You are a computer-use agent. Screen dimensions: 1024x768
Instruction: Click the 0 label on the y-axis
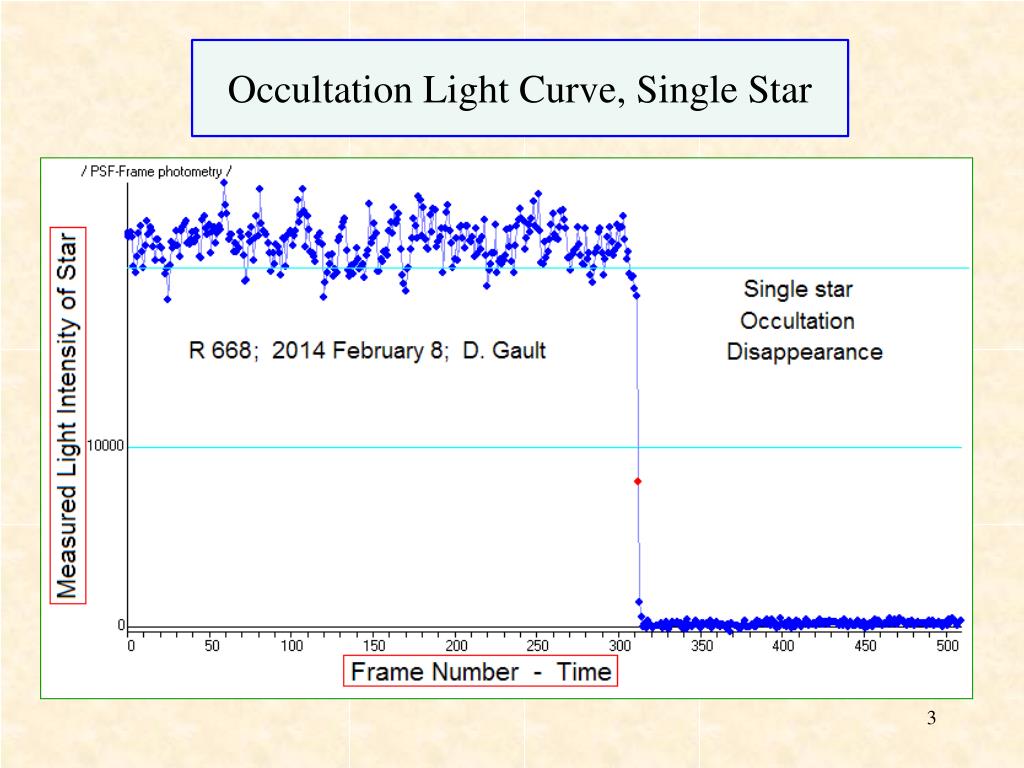point(121,625)
